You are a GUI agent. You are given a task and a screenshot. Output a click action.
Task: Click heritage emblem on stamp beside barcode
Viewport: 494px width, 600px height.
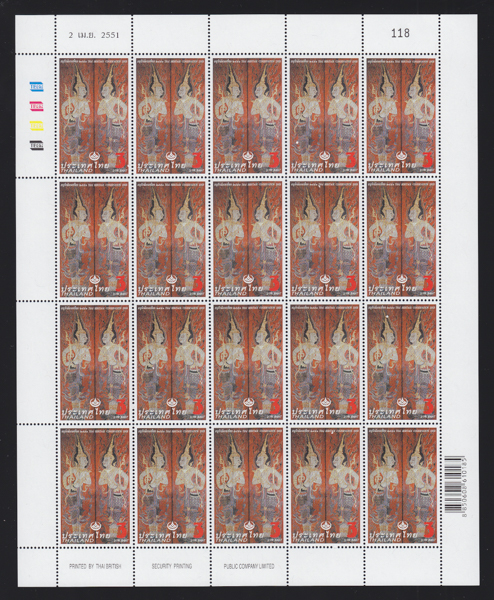[401, 526]
